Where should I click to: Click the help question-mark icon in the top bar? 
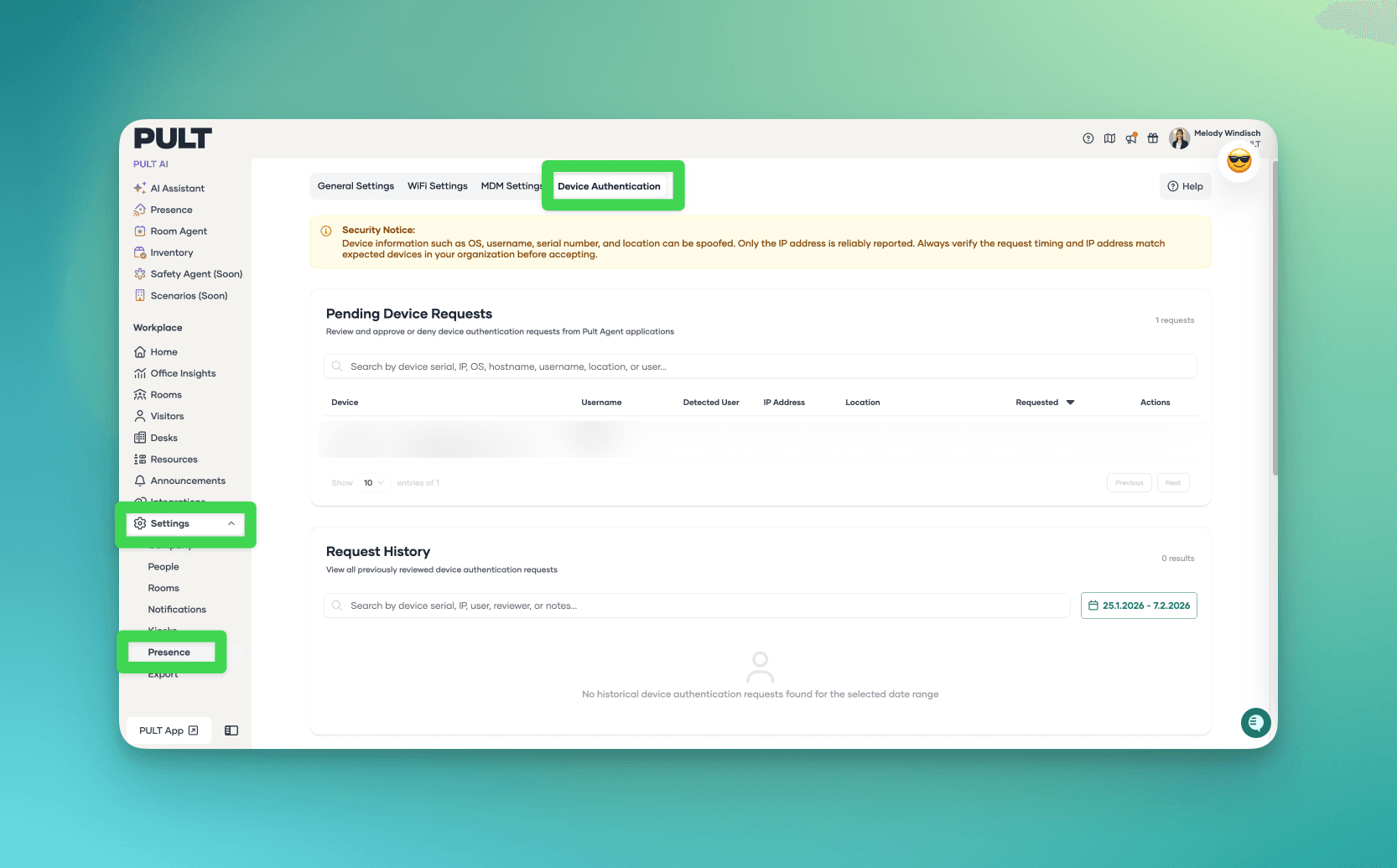tap(1088, 138)
